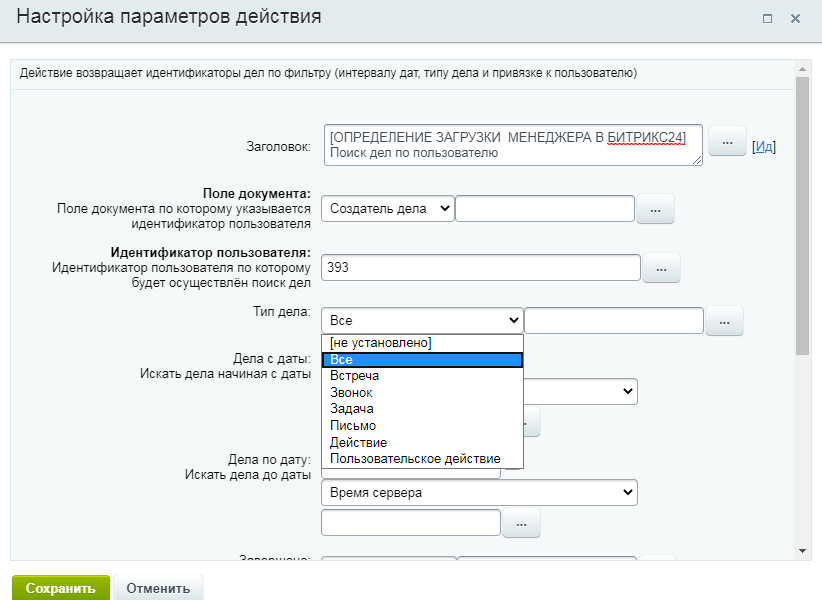The width and height of the screenshot is (822, 600).
Task: Close the Настройка параметров действия dialog
Action: coord(796,19)
